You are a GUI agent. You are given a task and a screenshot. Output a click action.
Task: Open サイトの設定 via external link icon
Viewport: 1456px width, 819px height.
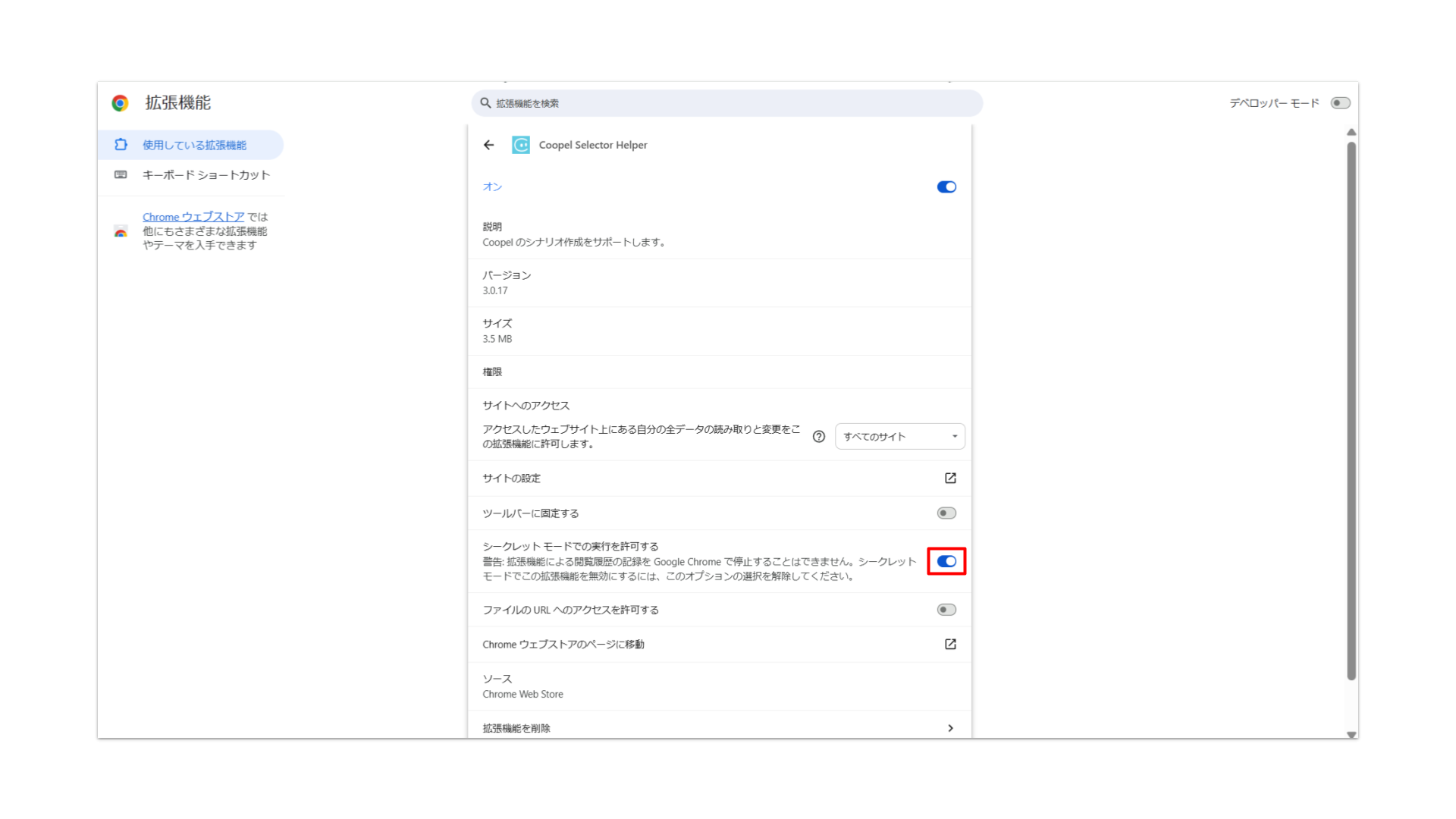(x=950, y=479)
